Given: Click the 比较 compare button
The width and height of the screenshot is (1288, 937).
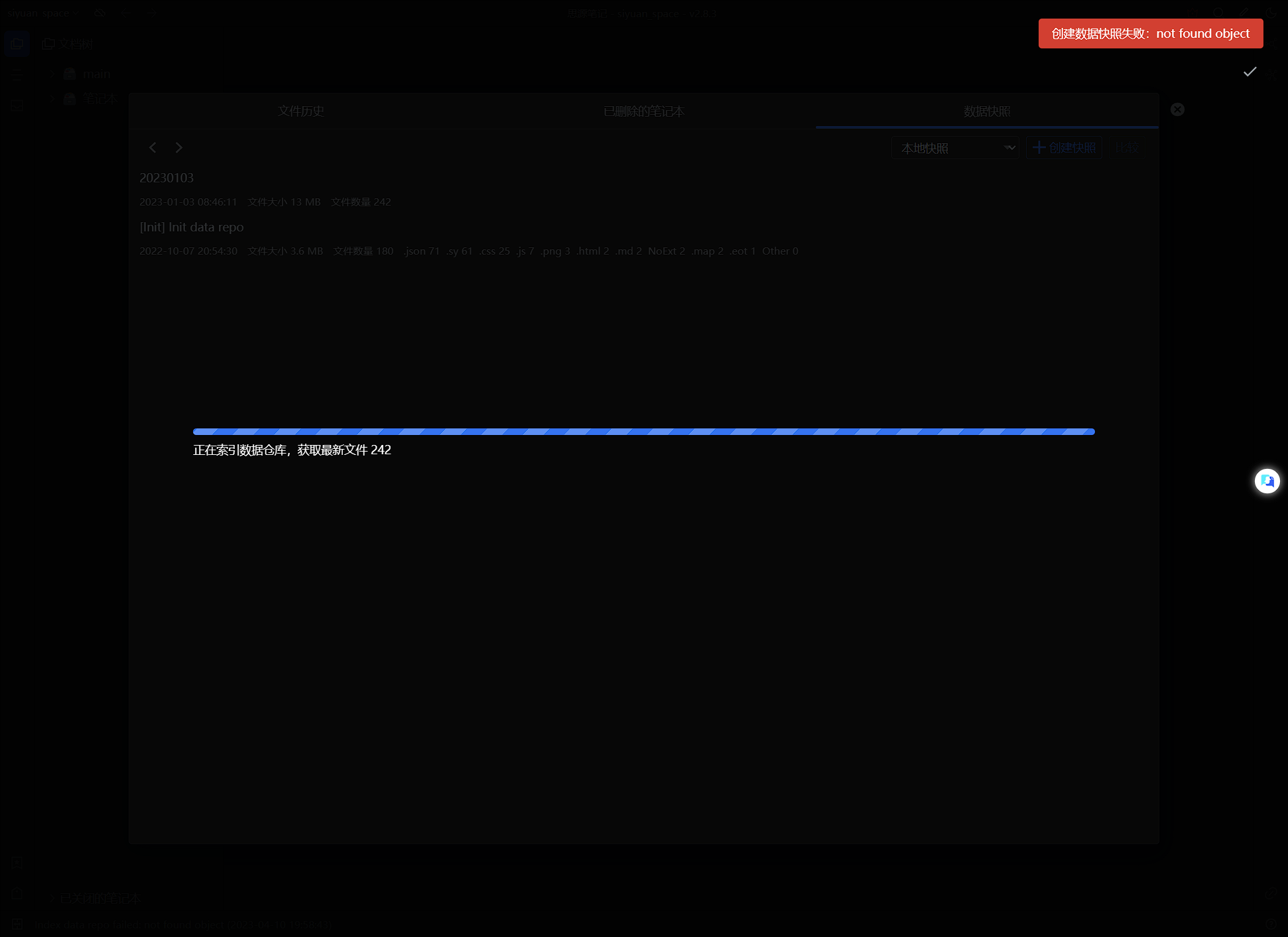Looking at the screenshot, I should pos(1126,148).
